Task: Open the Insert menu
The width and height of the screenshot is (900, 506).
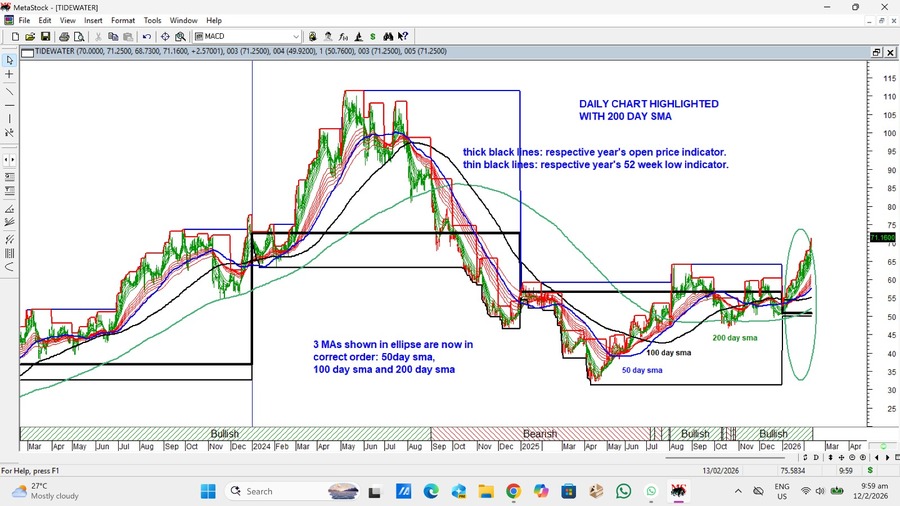Action: point(93,20)
